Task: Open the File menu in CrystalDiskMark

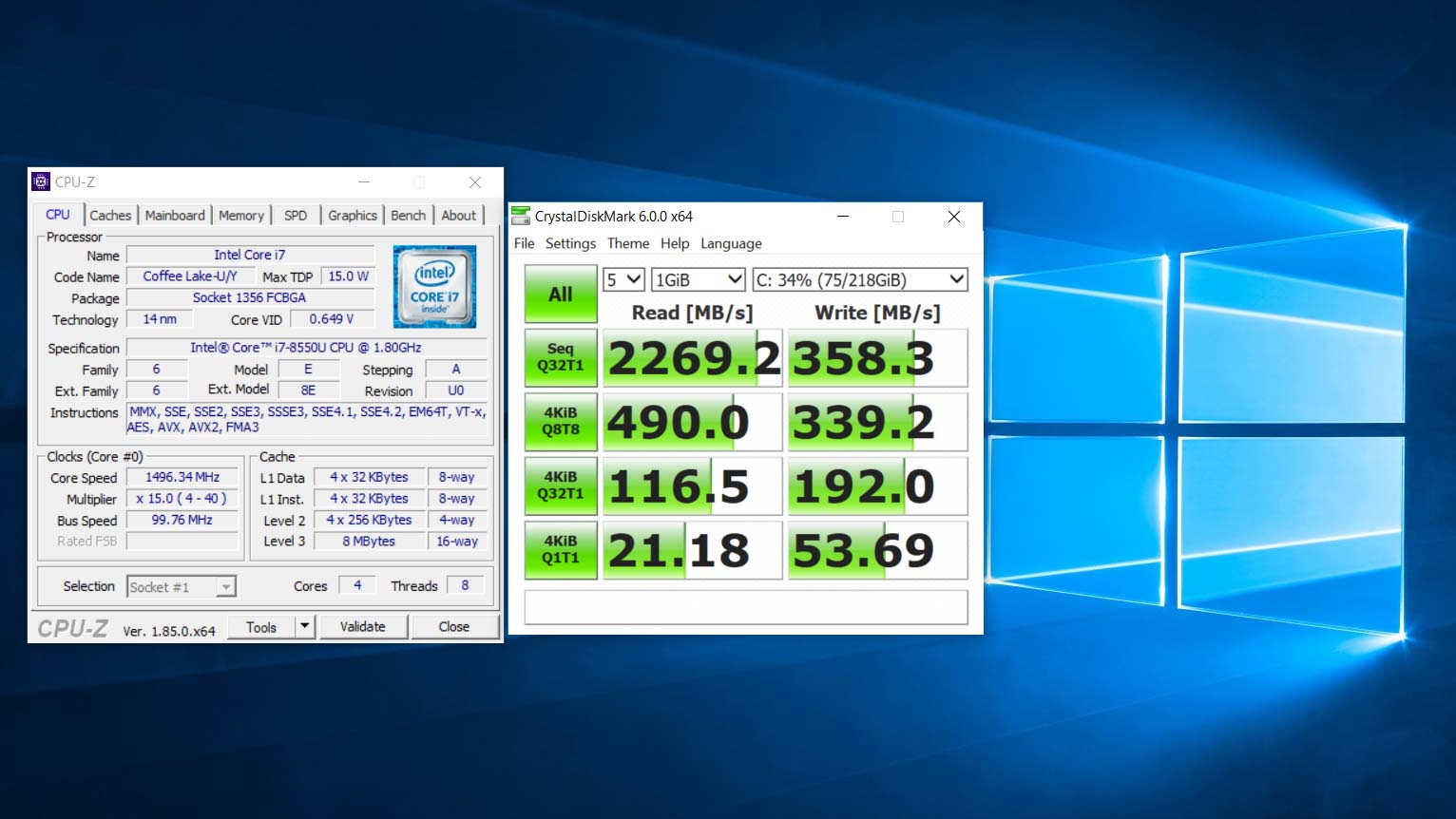Action: coord(525,243)
